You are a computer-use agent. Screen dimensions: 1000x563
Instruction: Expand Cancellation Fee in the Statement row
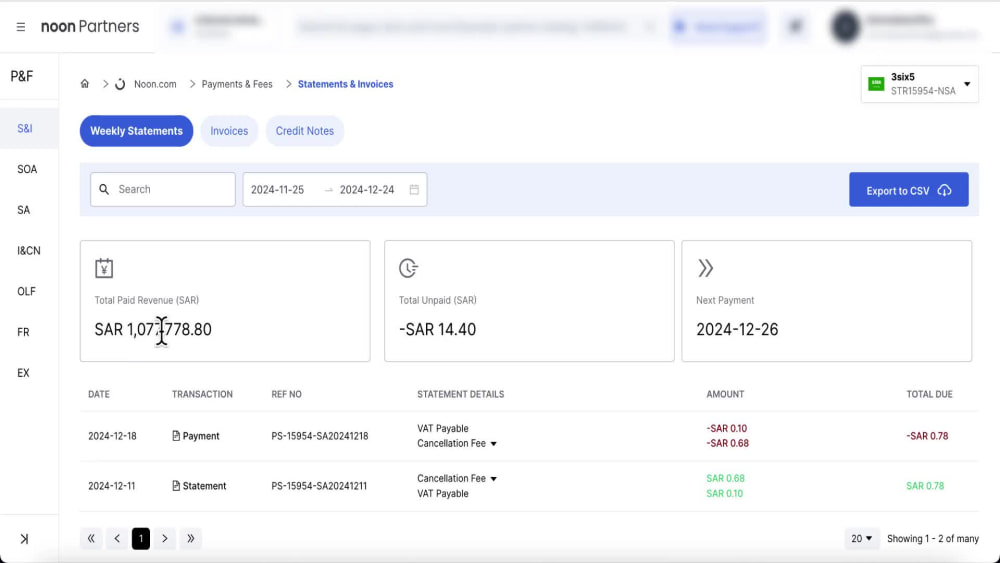(x=494, y=479)
